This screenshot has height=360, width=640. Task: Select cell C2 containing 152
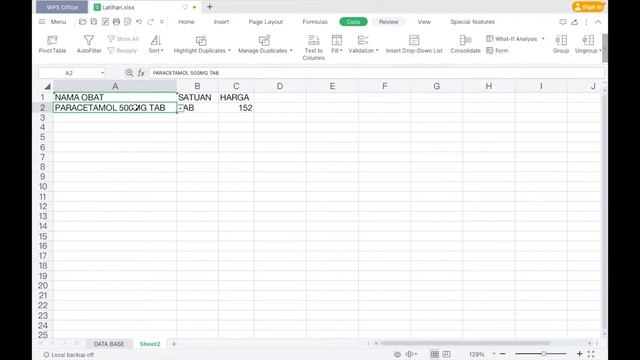coord(236,108)
